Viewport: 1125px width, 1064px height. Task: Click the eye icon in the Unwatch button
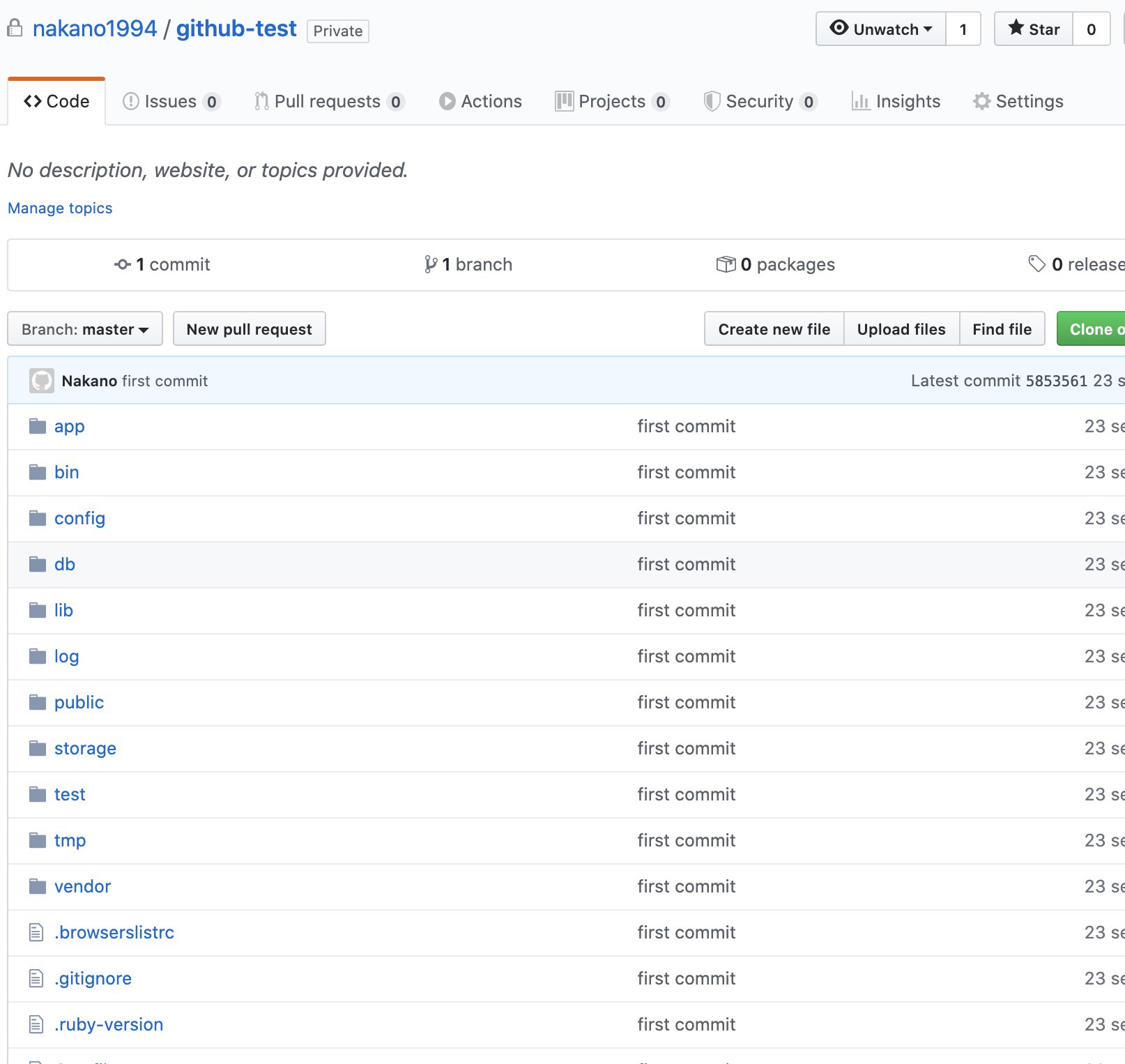(x=839, y=28)
